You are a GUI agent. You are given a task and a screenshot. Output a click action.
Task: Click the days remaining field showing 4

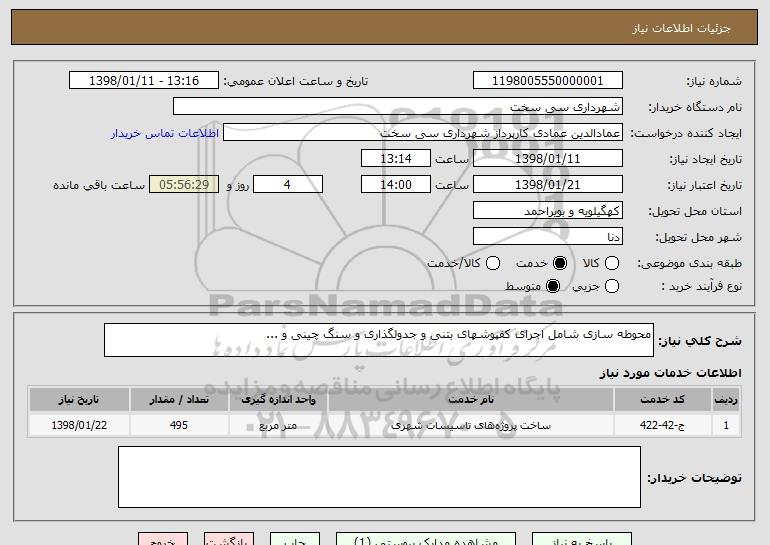click(x=288, y=185)
